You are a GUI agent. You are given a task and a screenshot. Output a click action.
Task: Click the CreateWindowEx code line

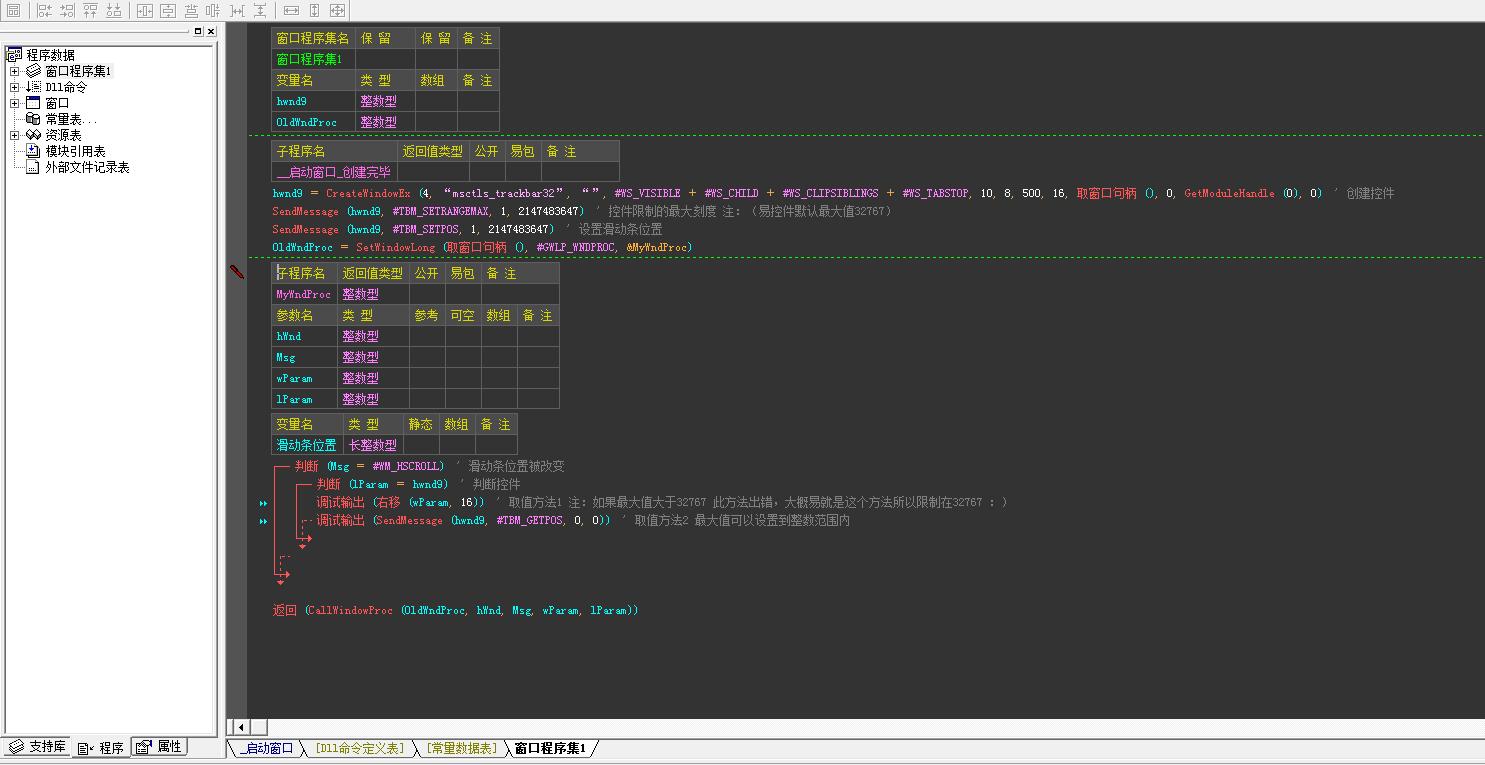(x=833, y=193)
